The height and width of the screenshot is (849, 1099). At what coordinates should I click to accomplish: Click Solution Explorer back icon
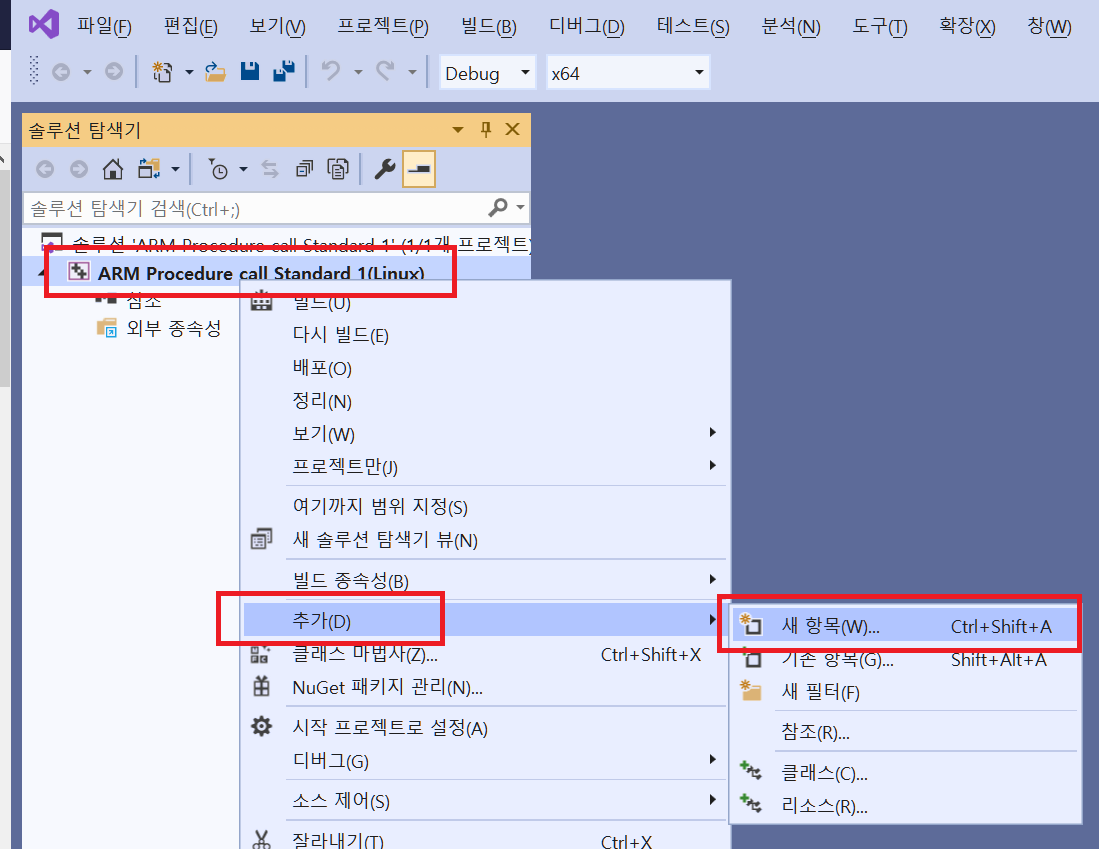tap(45, 169)
